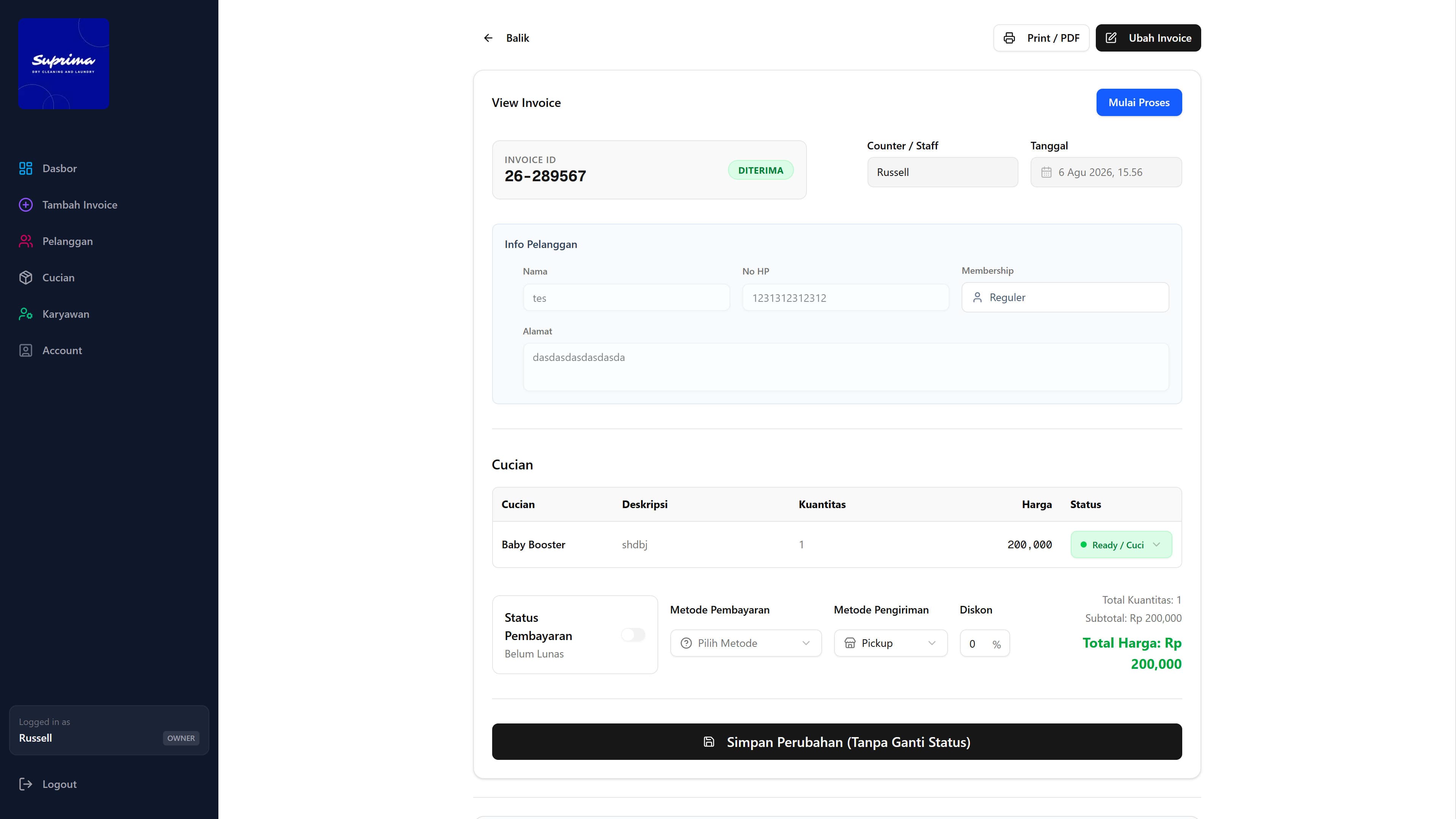Click the Suprima logo in sidebar
Viewport: 1456px width, 819px height.
pyautogui.click(x=63, y=63)
